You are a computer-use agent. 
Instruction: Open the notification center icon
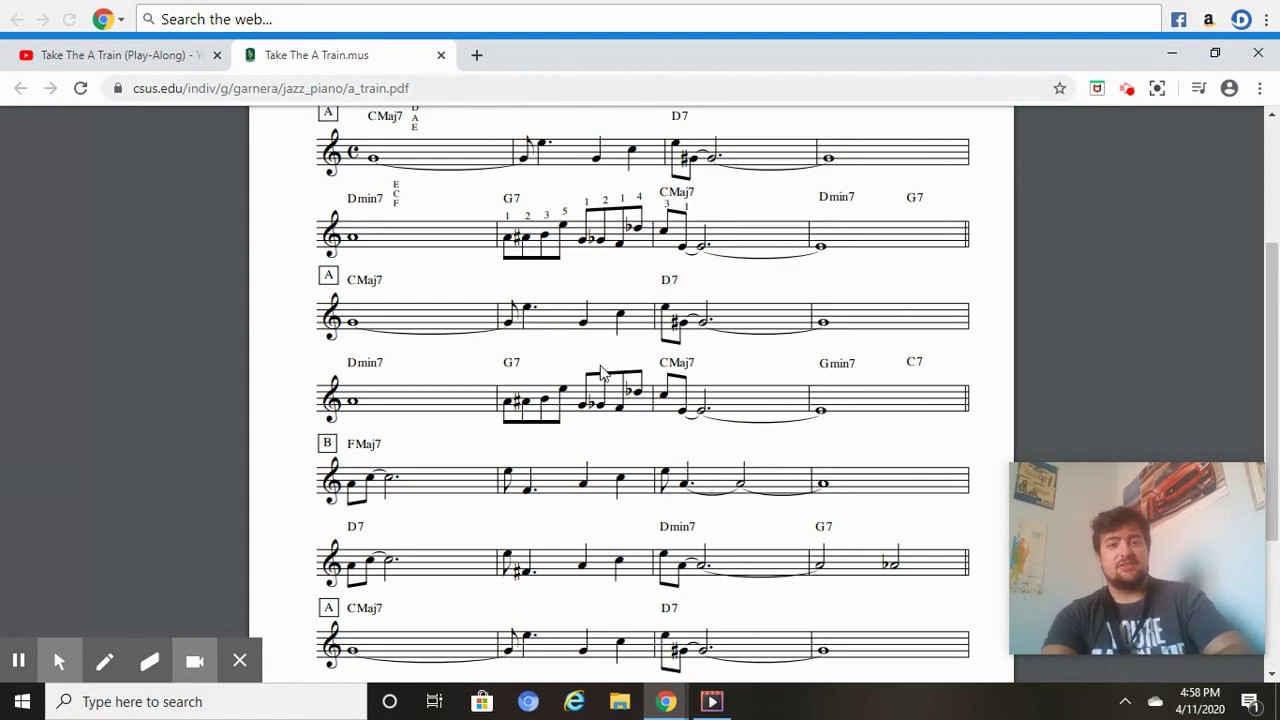[1250, 701]
